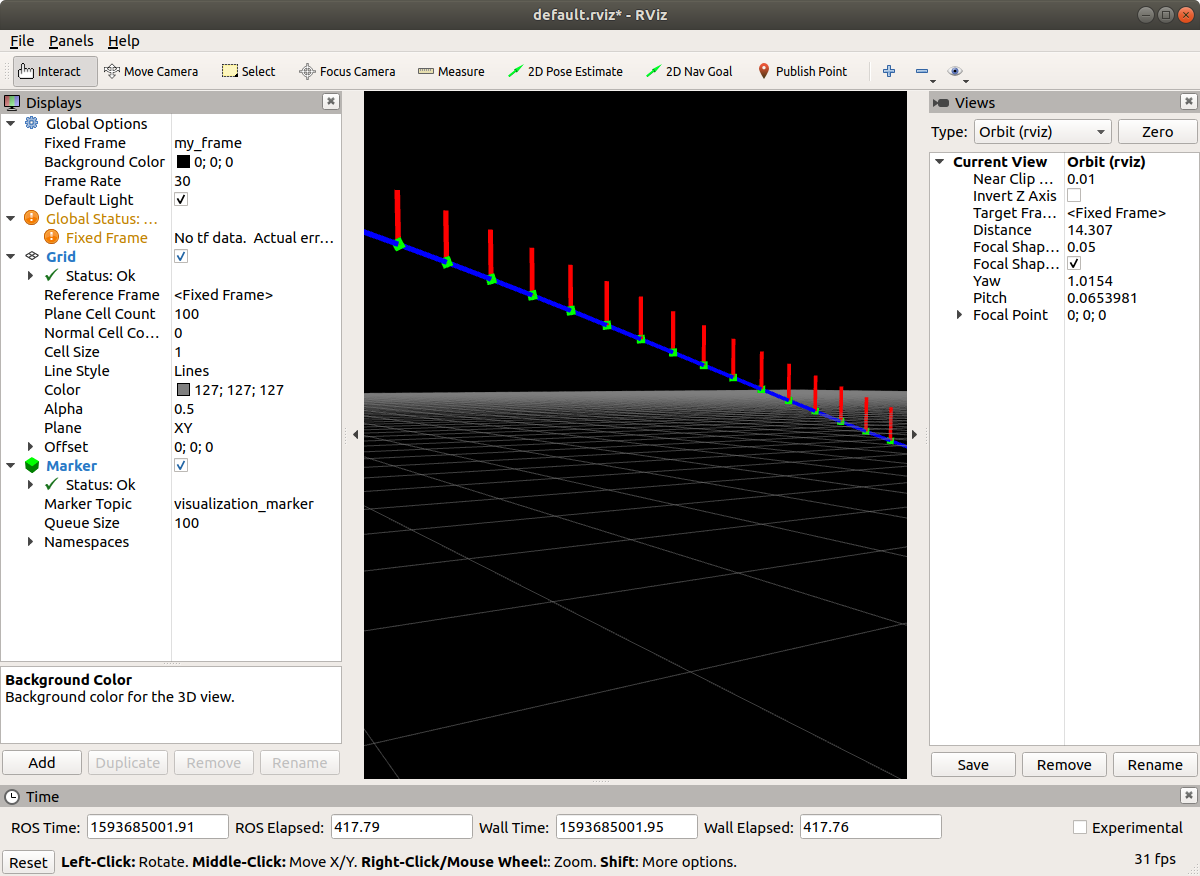The height and width of the screenshot is (876, 1200).
Task: Expand the Namespaces entry under Marker
Action: click(x=30, y=541)
